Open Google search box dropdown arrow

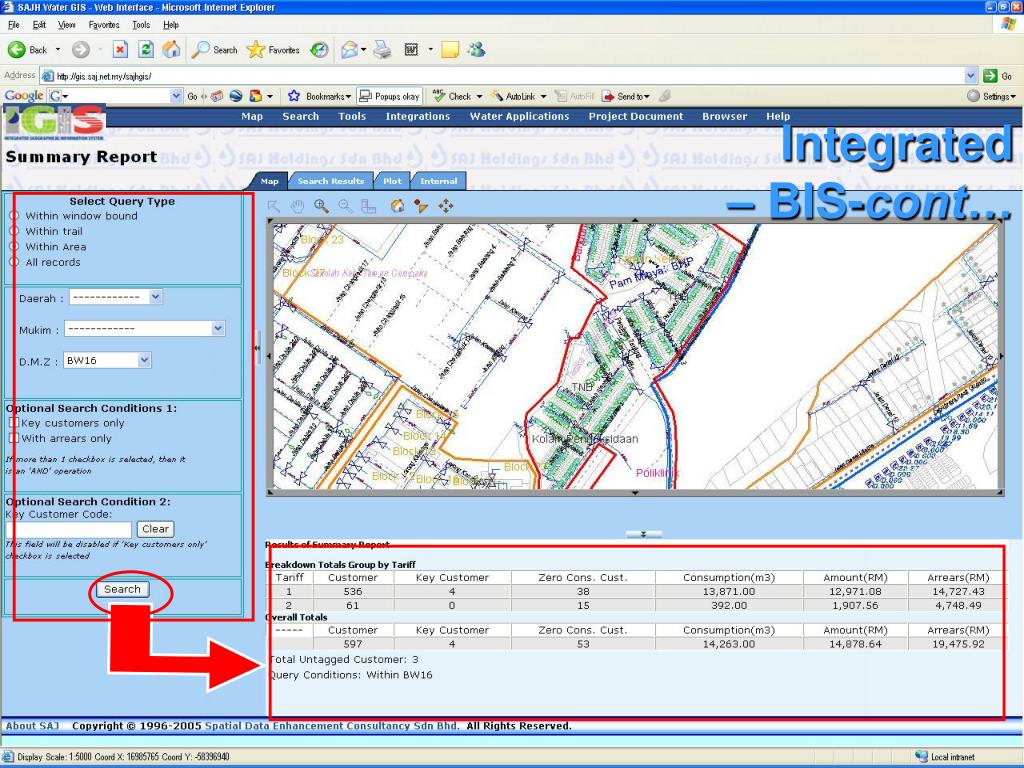coord(176,96)
